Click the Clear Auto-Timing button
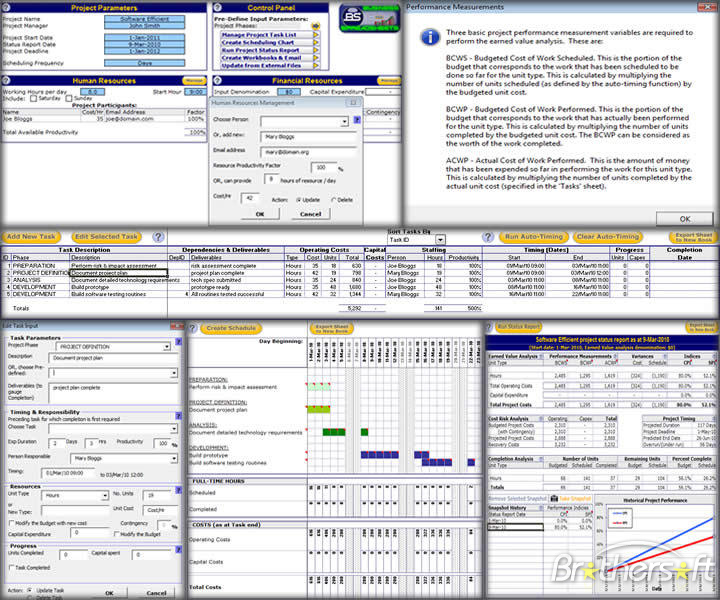The width and height of the screenshot is (720, 600). coord(608,237)
